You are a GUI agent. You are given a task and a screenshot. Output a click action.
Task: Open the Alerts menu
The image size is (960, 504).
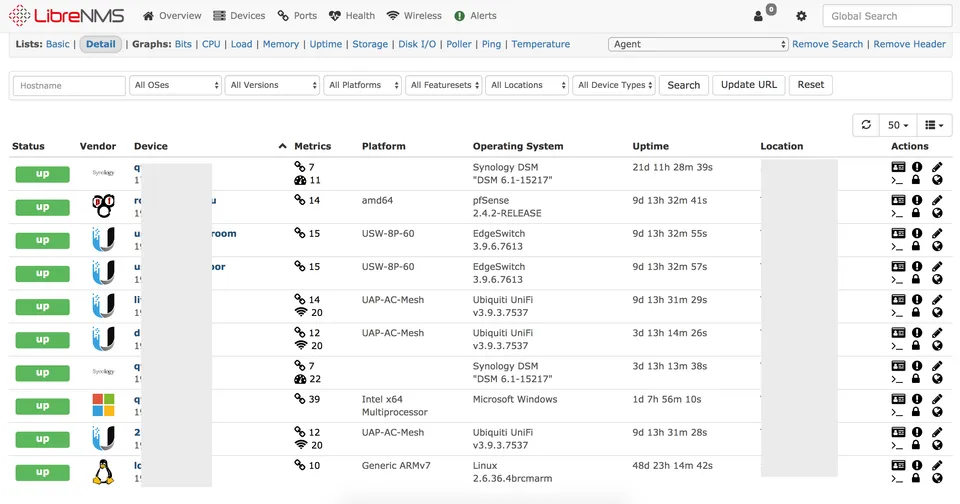coord(476,16)
